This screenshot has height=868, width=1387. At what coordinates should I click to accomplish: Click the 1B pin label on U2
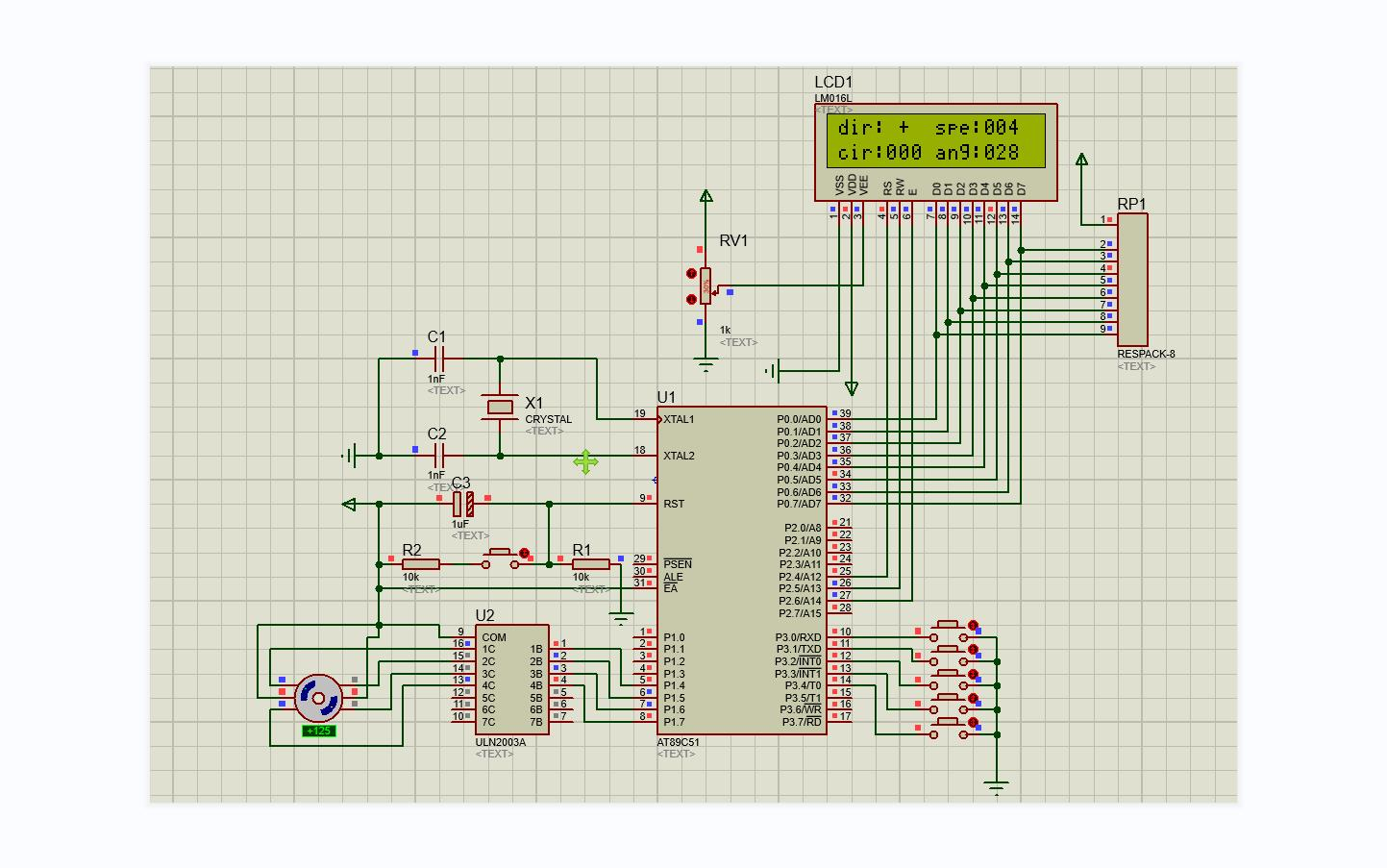pos(536,649)
